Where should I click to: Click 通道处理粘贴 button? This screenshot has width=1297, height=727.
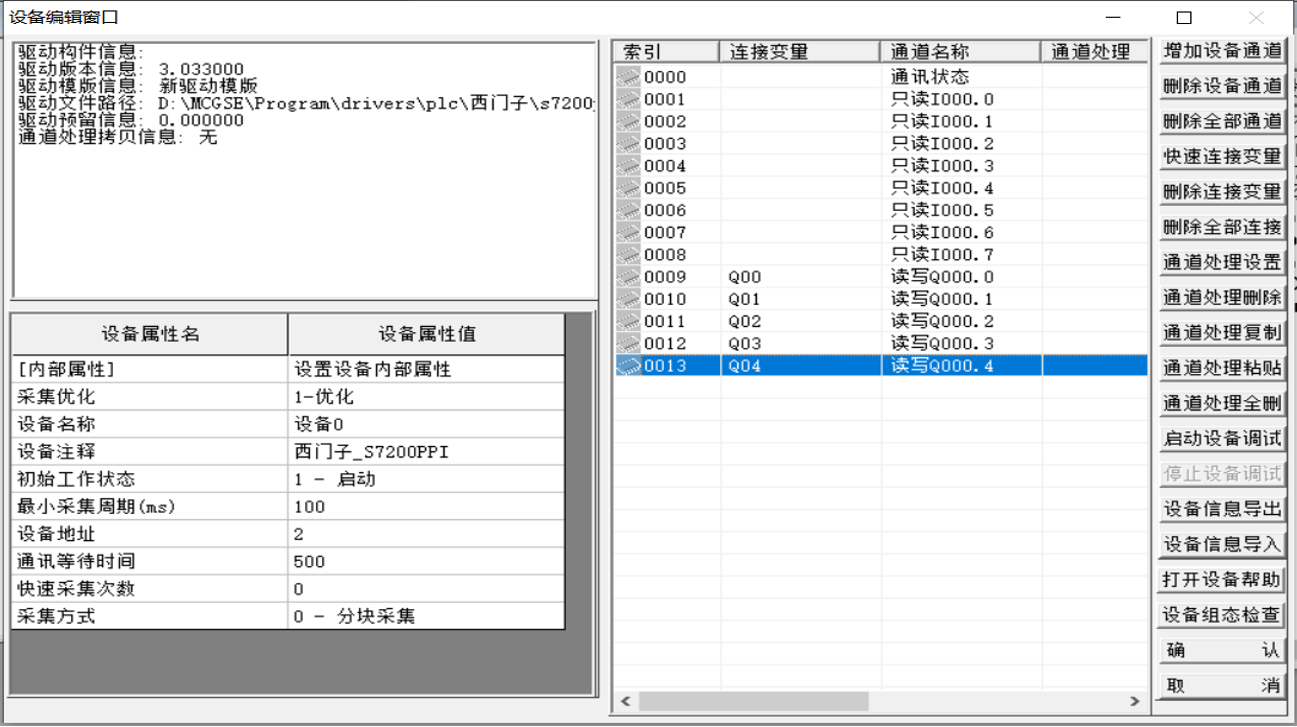1222,368
